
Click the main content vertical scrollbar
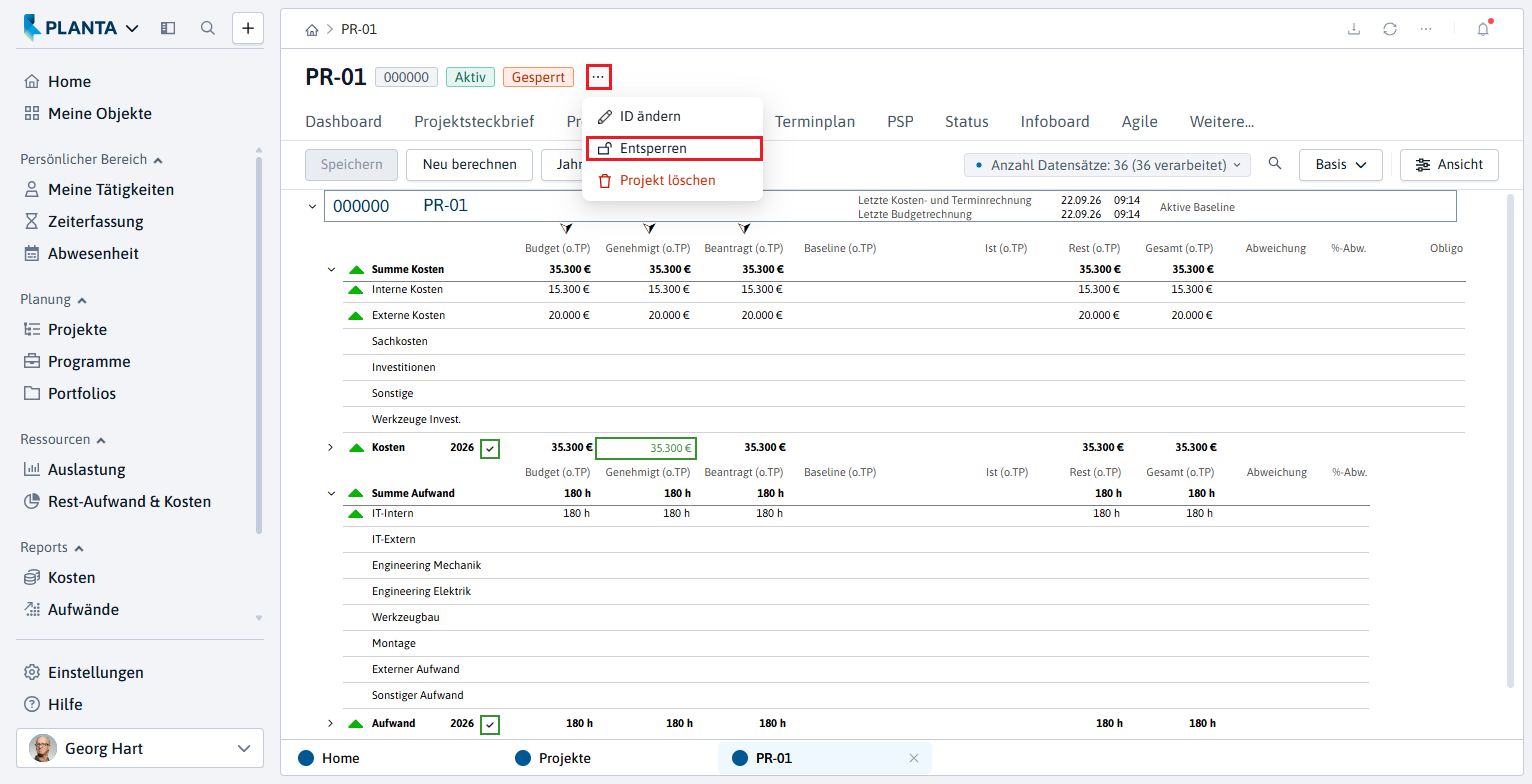coord(1510,440)
